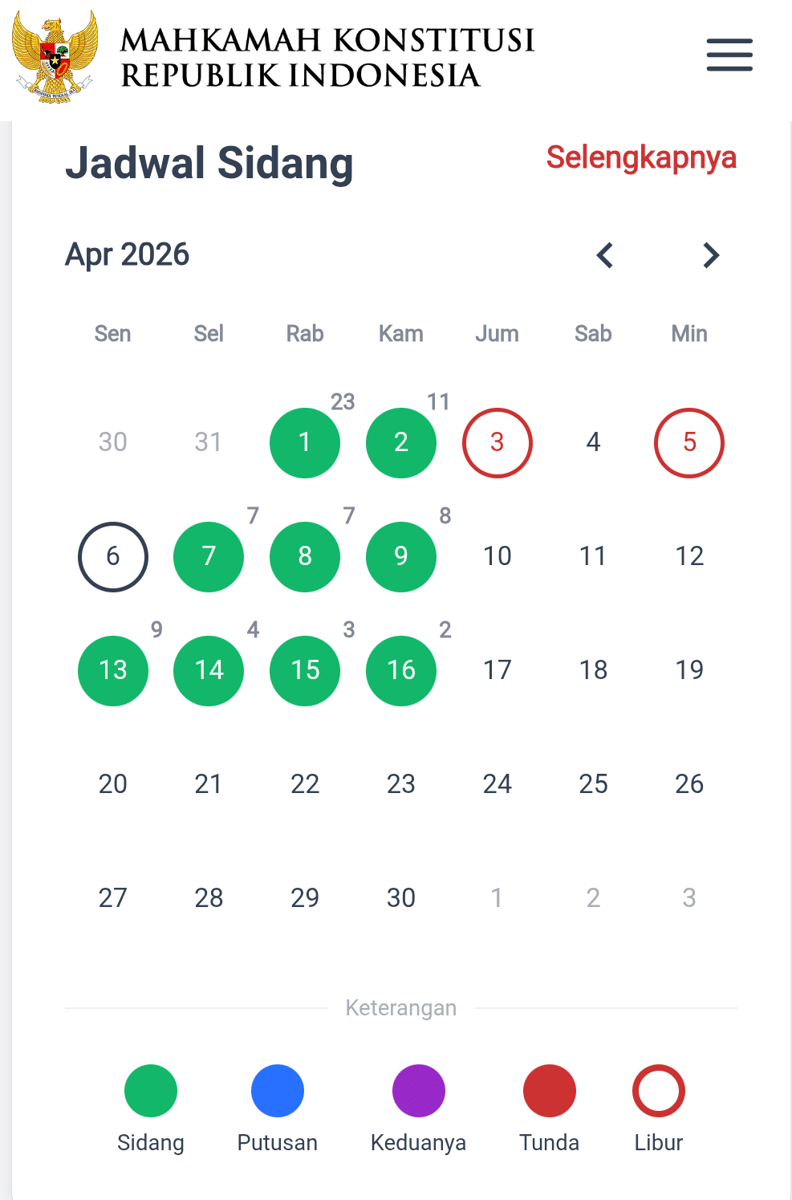Click the red Tunda legend dot

pyautogui.click(x=549, y=1090)
